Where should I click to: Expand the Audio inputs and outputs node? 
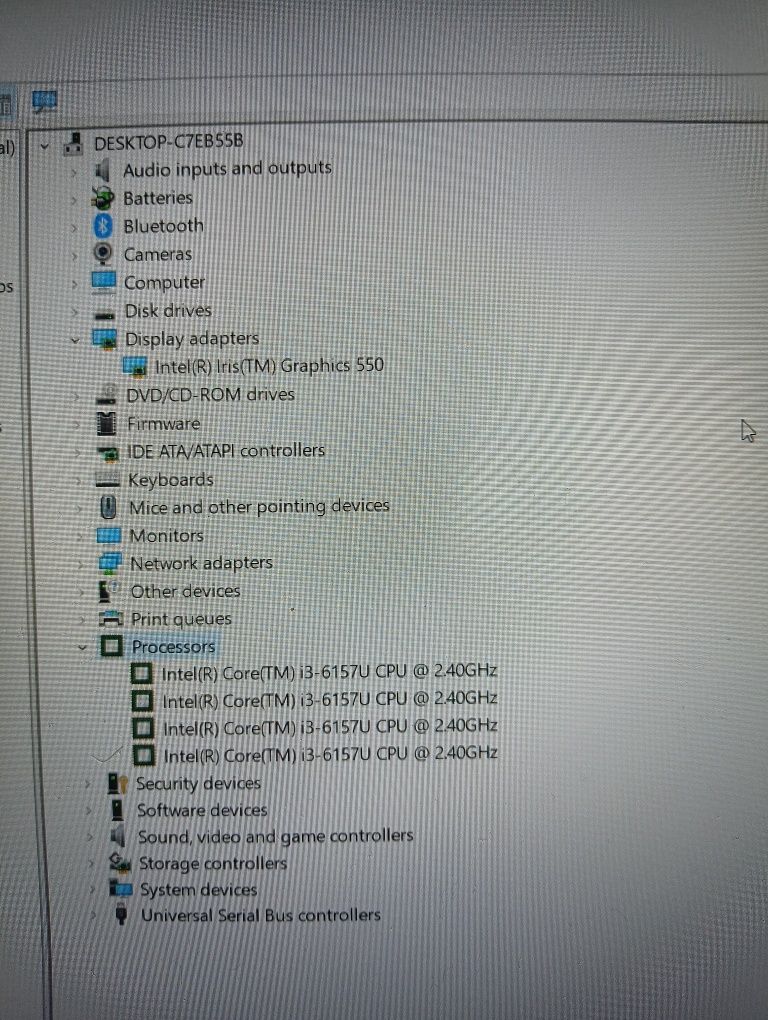73,172
